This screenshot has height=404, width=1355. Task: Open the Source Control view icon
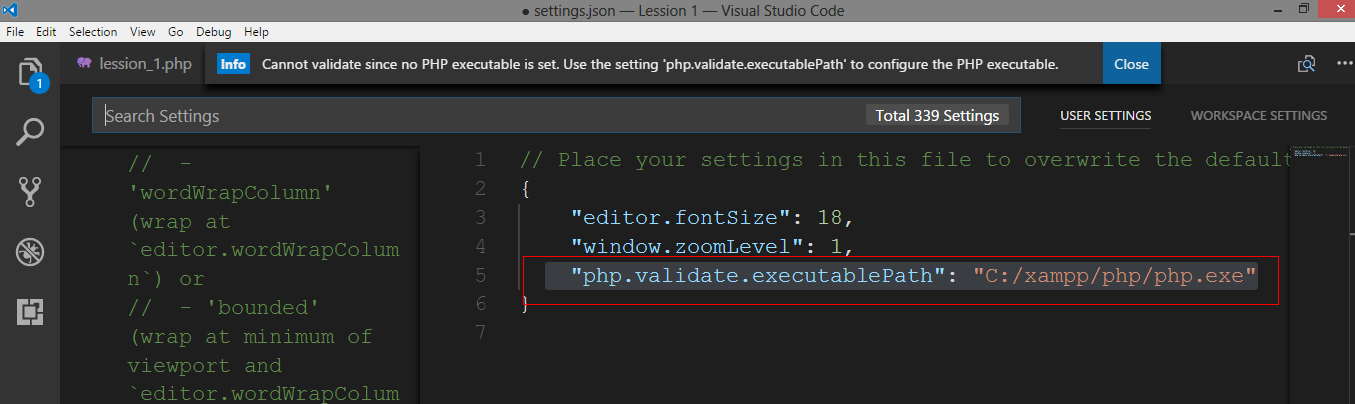(x=30, y=191)
